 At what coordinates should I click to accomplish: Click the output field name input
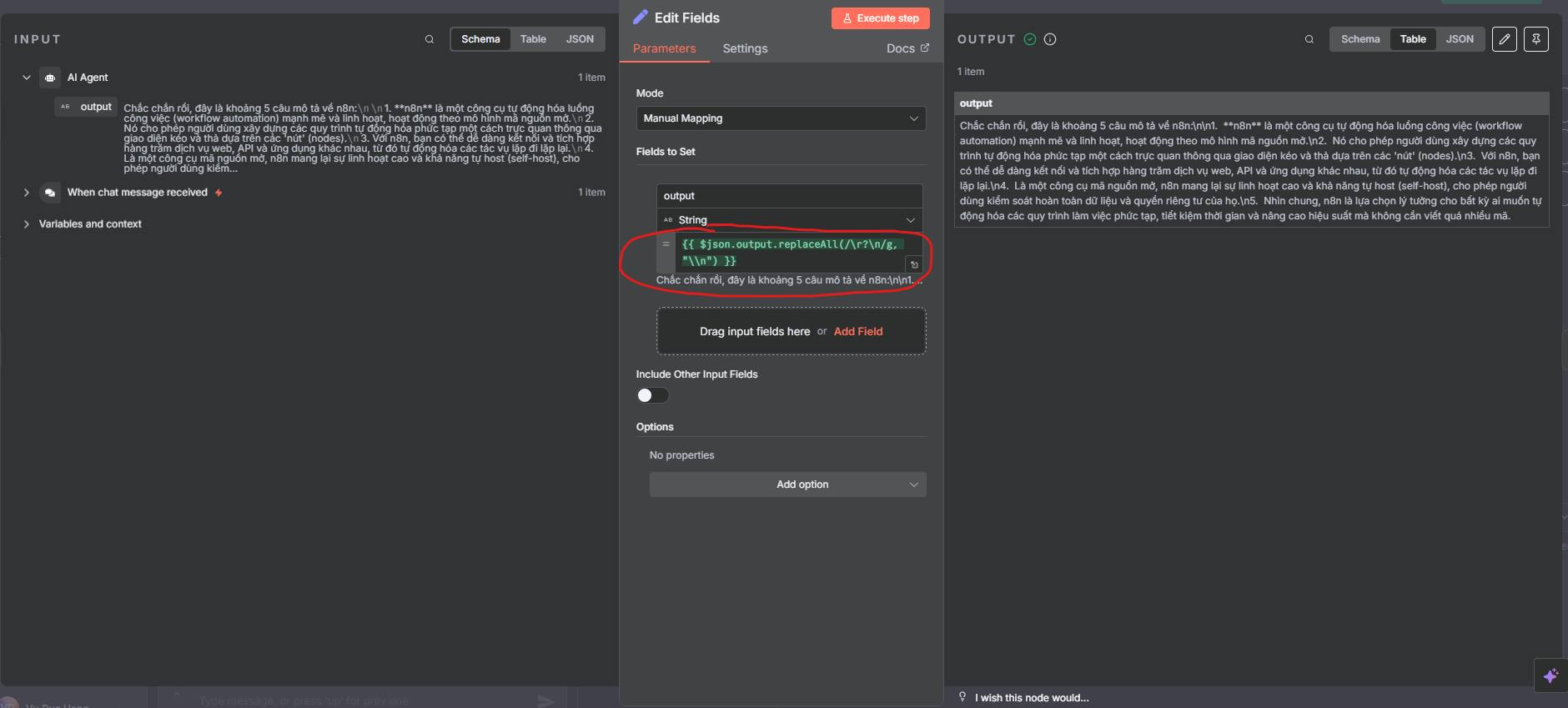[x=788, y=196]
